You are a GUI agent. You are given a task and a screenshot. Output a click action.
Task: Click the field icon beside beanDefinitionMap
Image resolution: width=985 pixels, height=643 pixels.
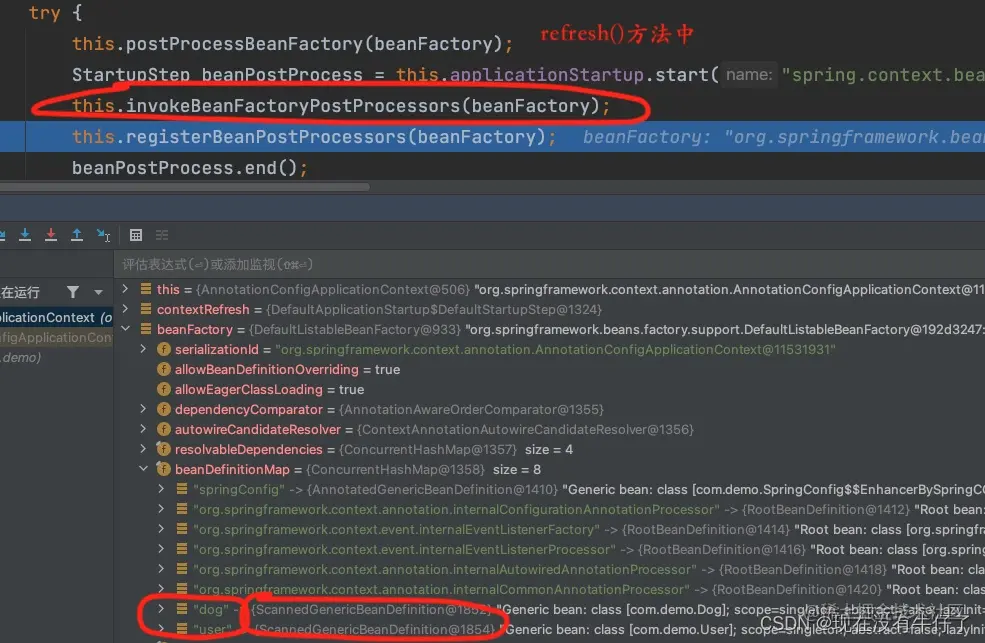pyautogui.click(x=164, y=469)
